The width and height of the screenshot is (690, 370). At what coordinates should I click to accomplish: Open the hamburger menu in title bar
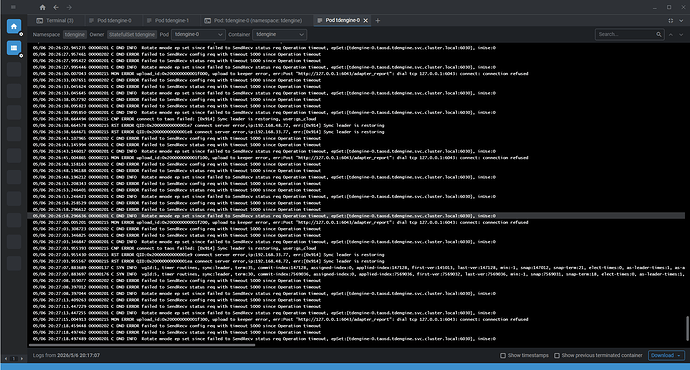click(13, 7)
